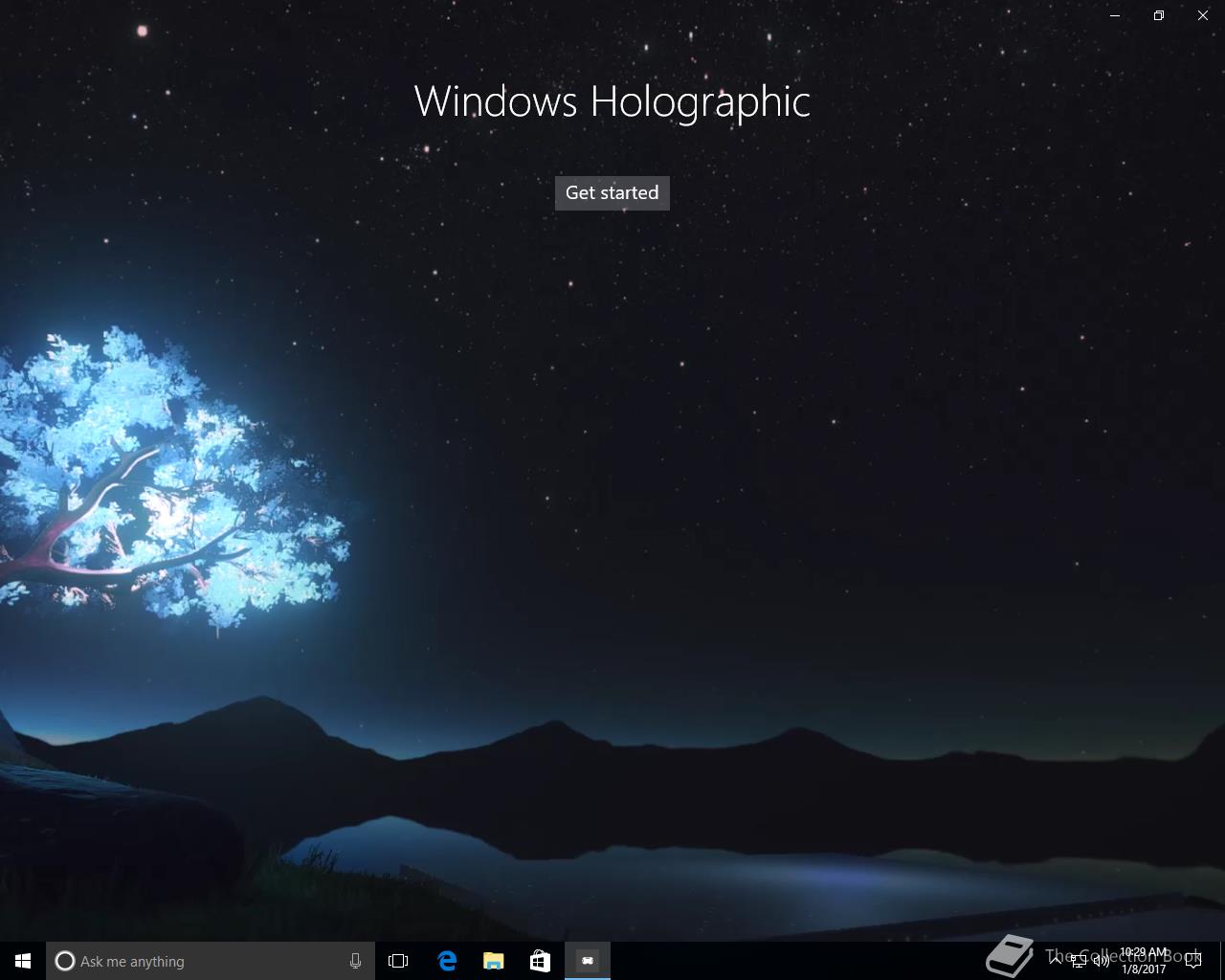
Task: Open the Action Center notifications icon
Action: coord(1193,961)
